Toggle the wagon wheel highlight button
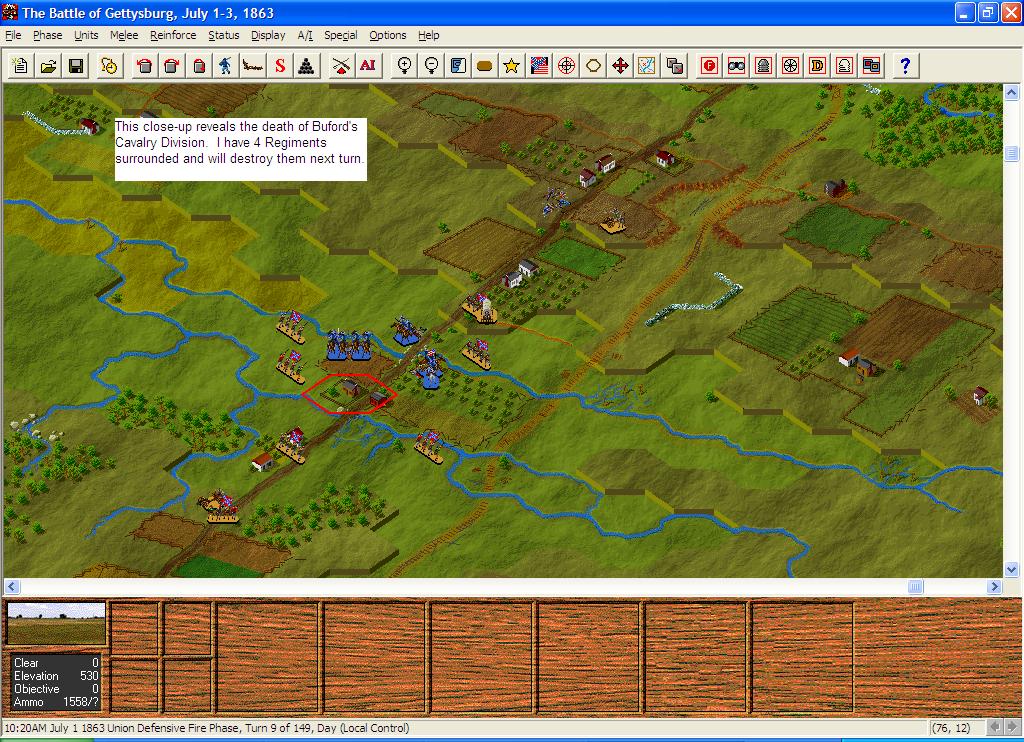 pyautogui.click(x=791, y=65)
